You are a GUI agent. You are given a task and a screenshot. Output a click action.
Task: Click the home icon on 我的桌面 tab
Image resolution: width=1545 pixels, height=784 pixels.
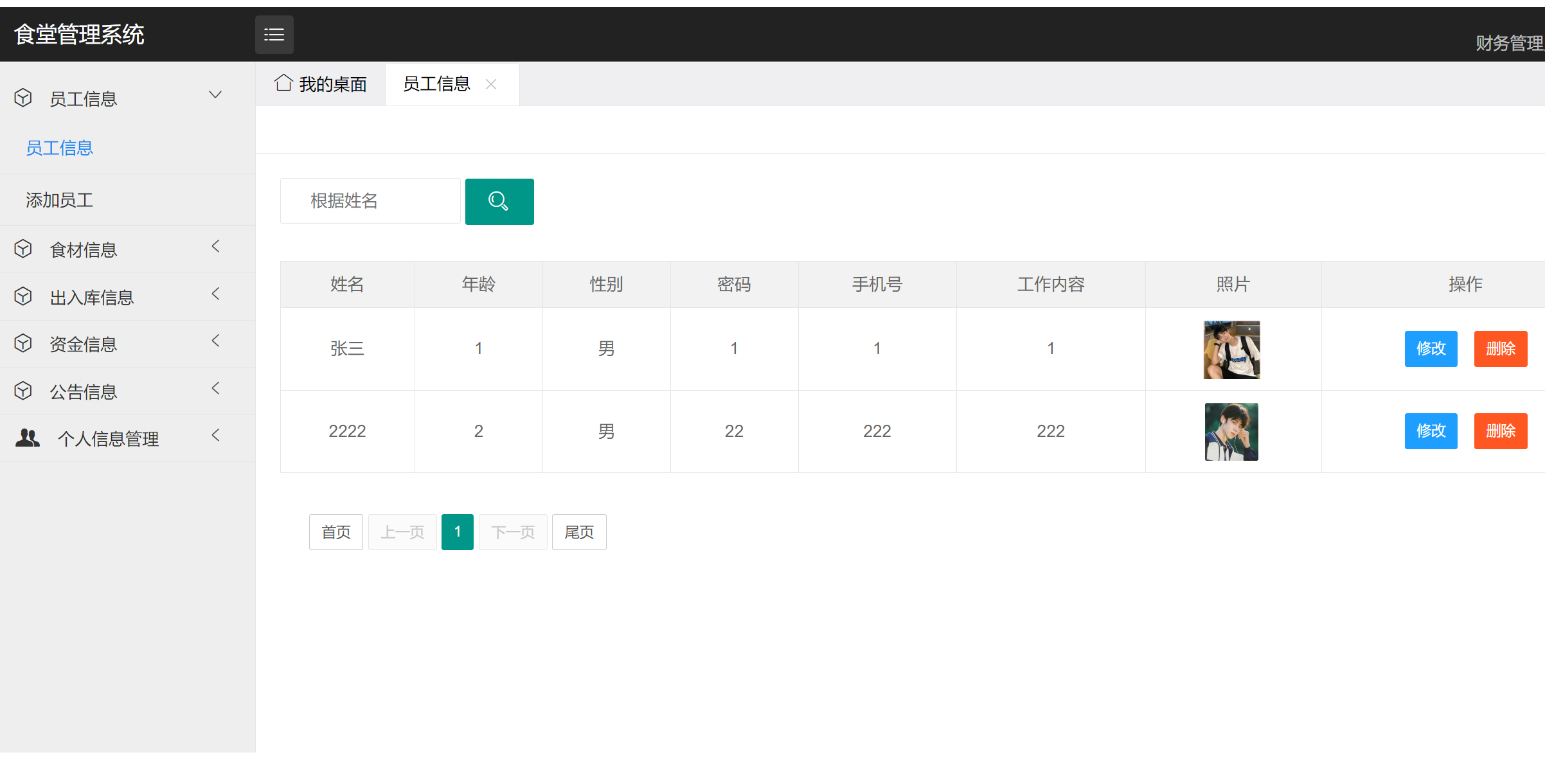click(283, 83)
